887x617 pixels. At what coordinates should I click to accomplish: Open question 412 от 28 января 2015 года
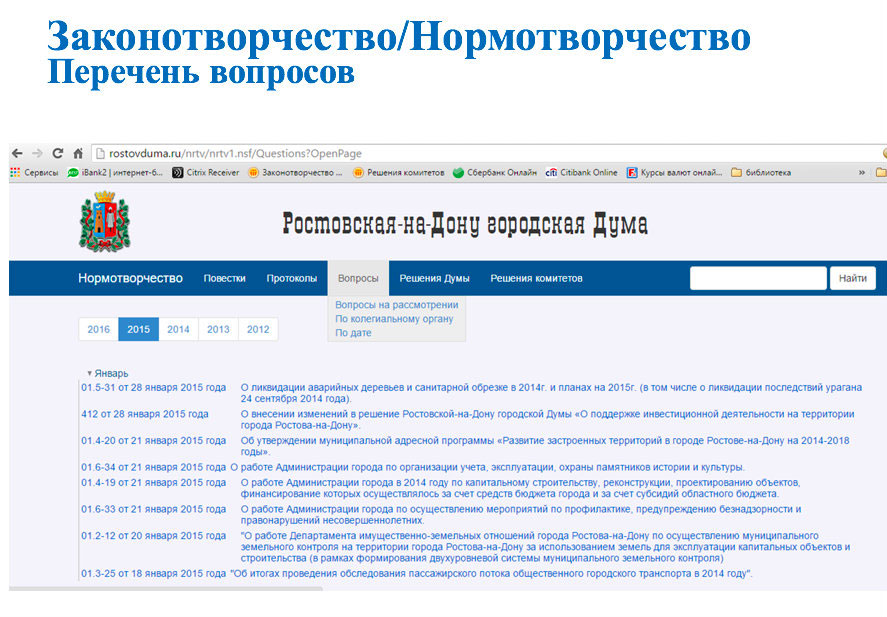point(145,414)
